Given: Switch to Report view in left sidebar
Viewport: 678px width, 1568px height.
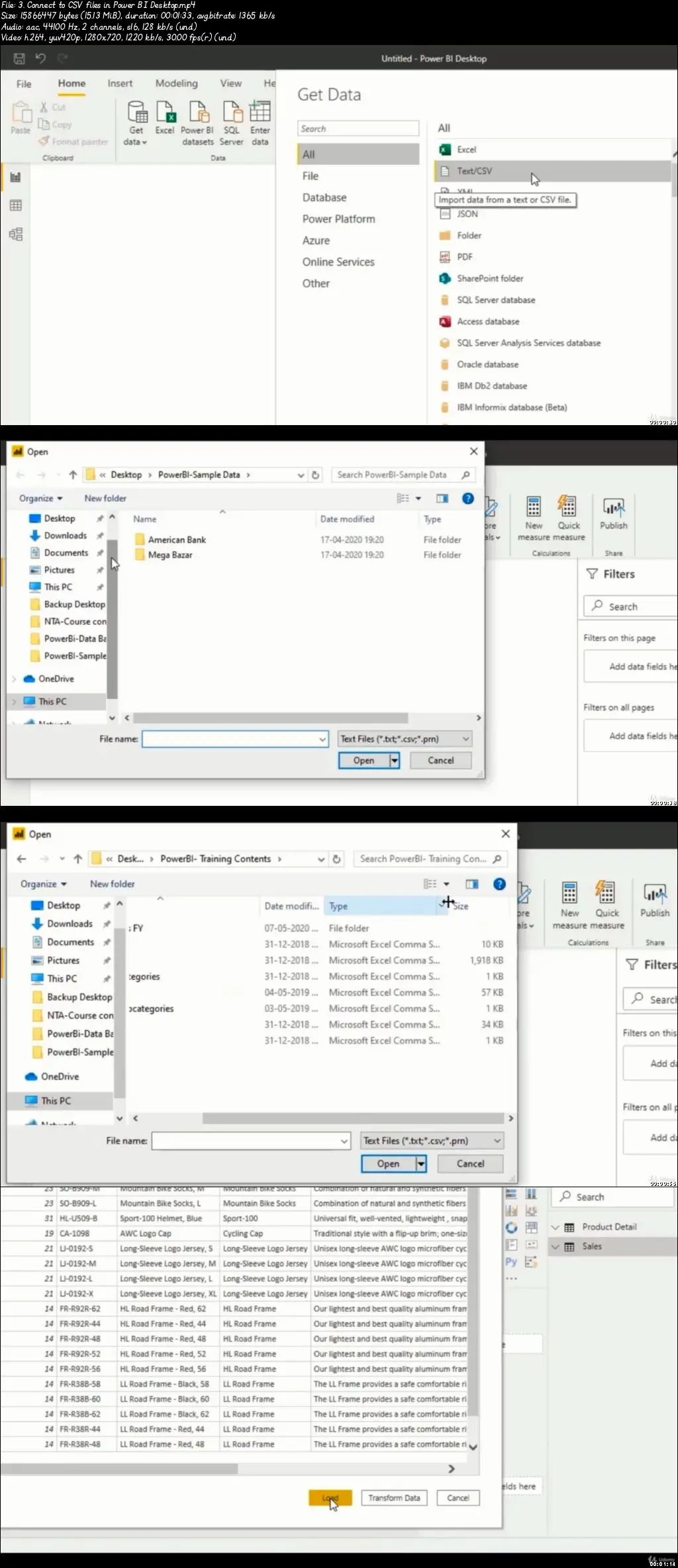Looking at the screenshot, I should pyautogui.click(x=15, y=177).
